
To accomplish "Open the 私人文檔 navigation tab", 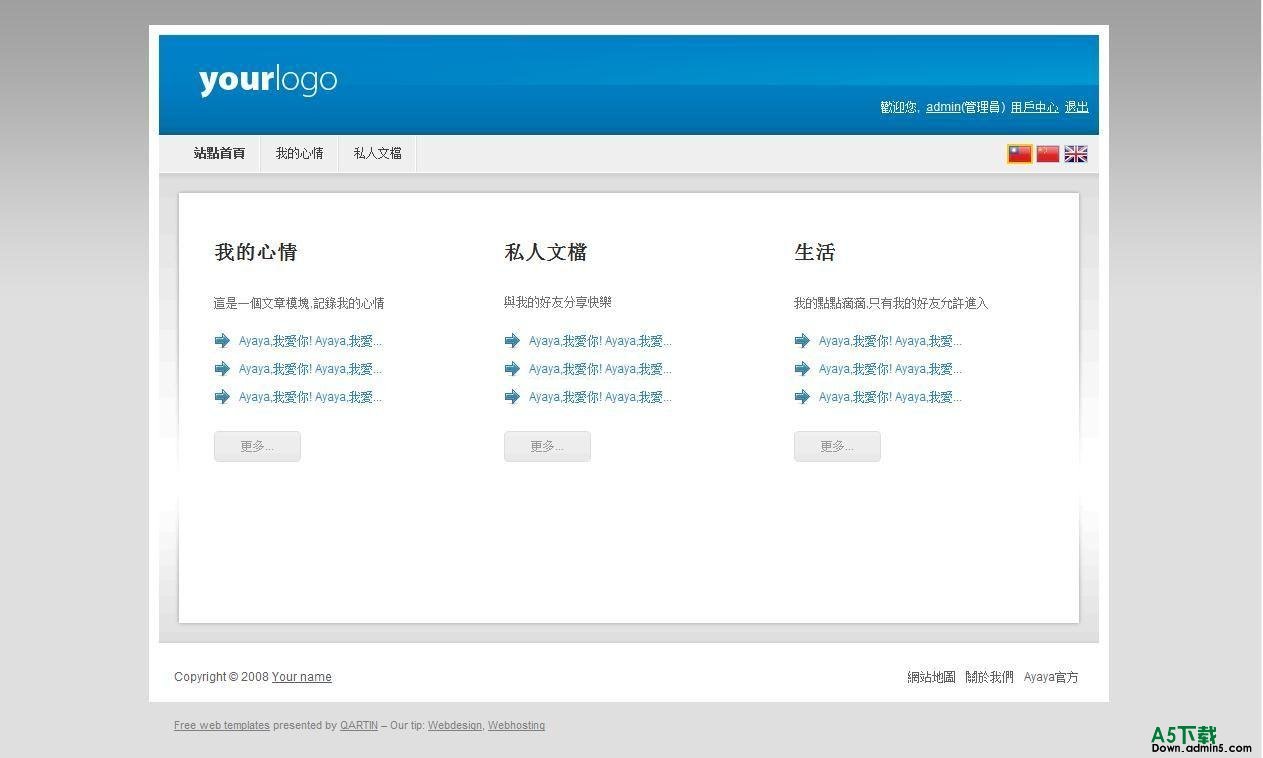I will click(377, 154).
